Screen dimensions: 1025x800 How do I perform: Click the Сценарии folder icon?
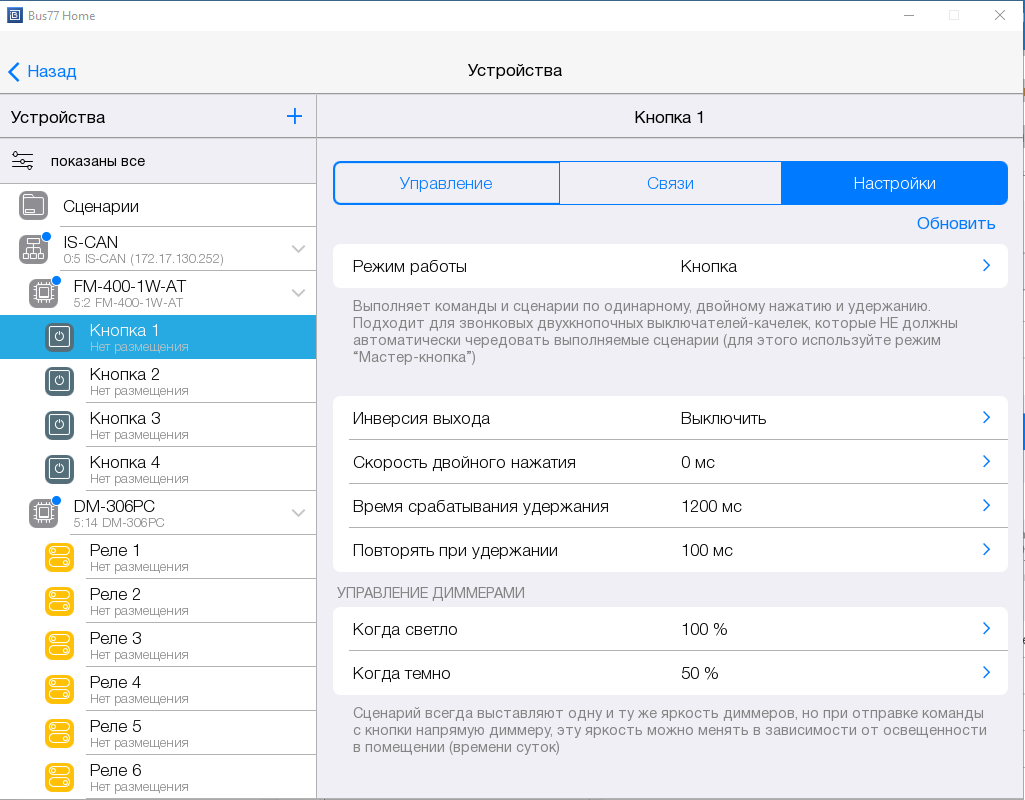coord(33,206)
